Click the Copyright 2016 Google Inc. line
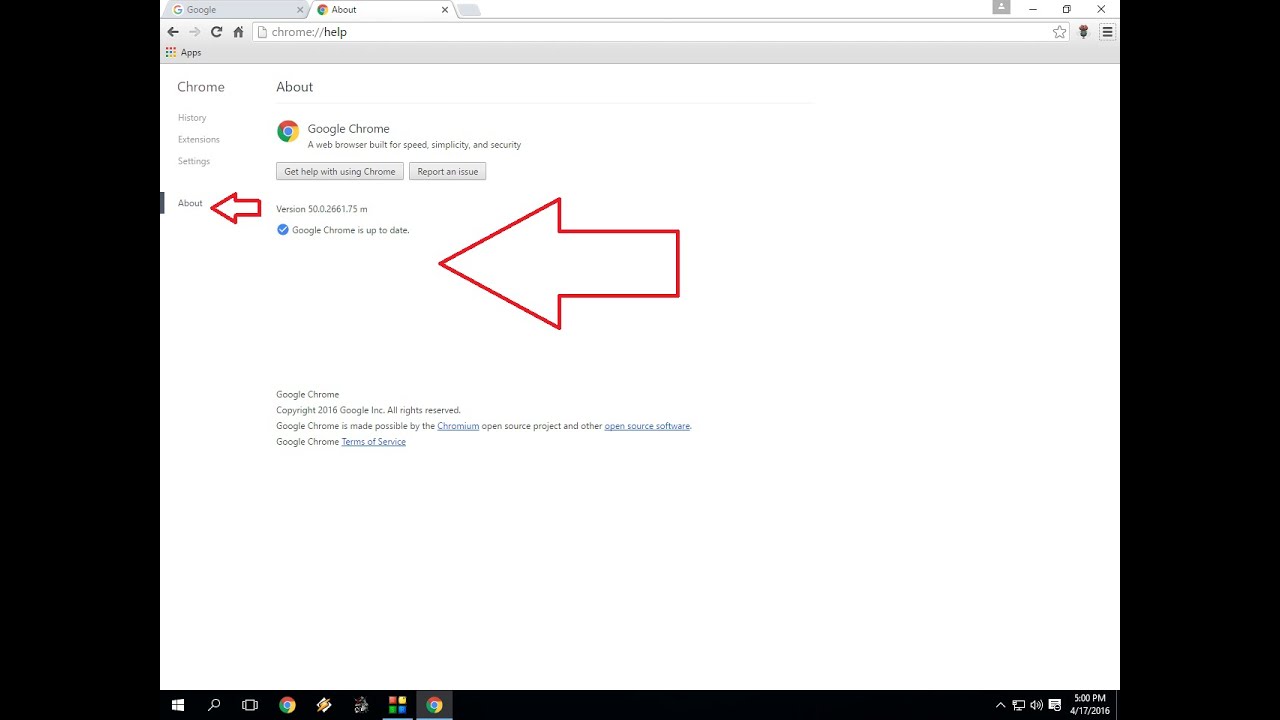1280x720 pixels. click(x=368, y=410)
